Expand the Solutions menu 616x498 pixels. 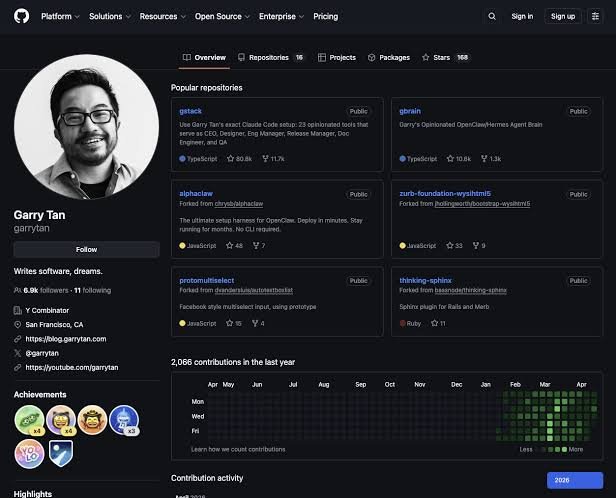point(110,16)
